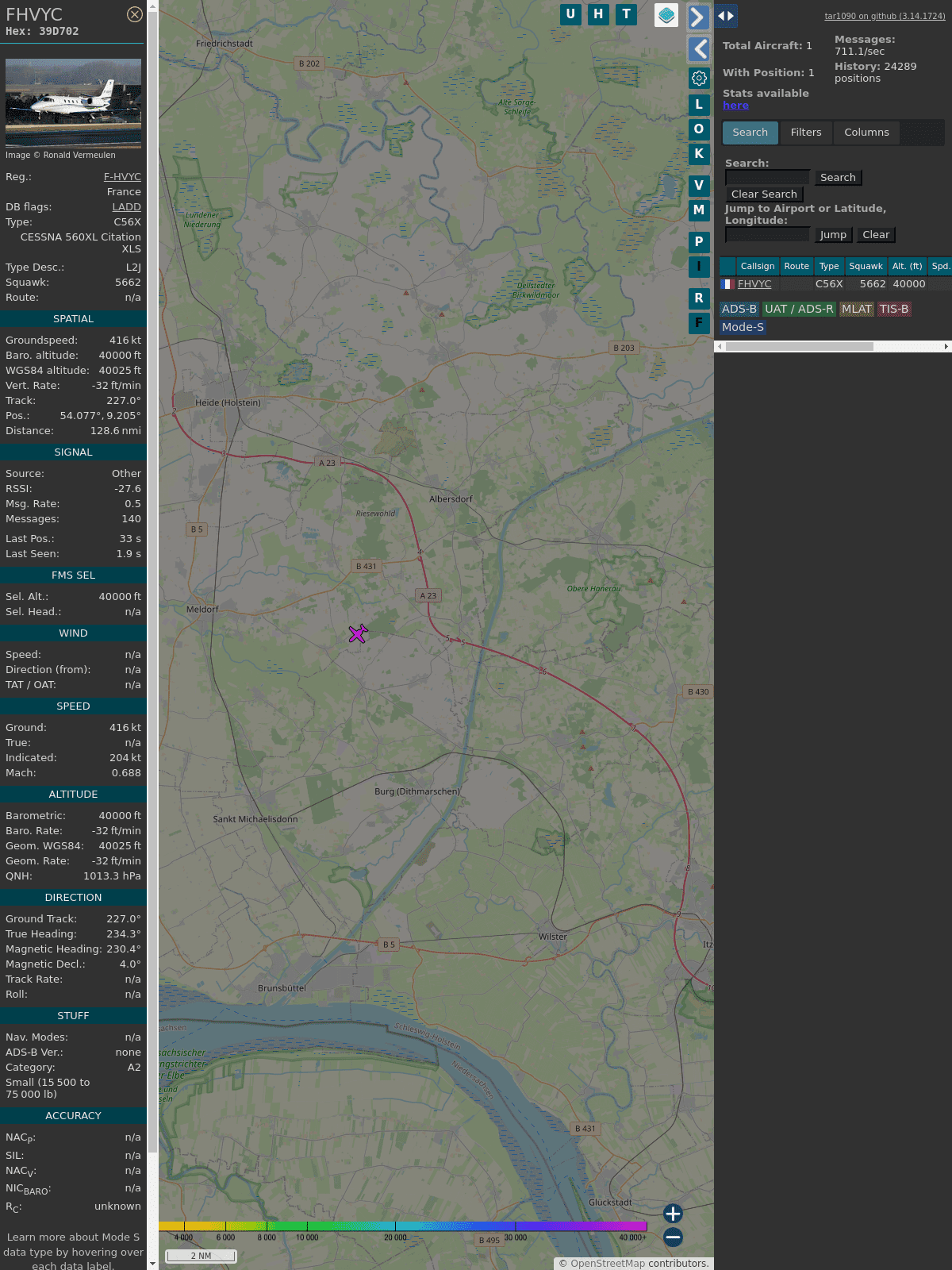Sort table by Spd. column
Viewport: 952px width, 1270px height.
point(940,267)
